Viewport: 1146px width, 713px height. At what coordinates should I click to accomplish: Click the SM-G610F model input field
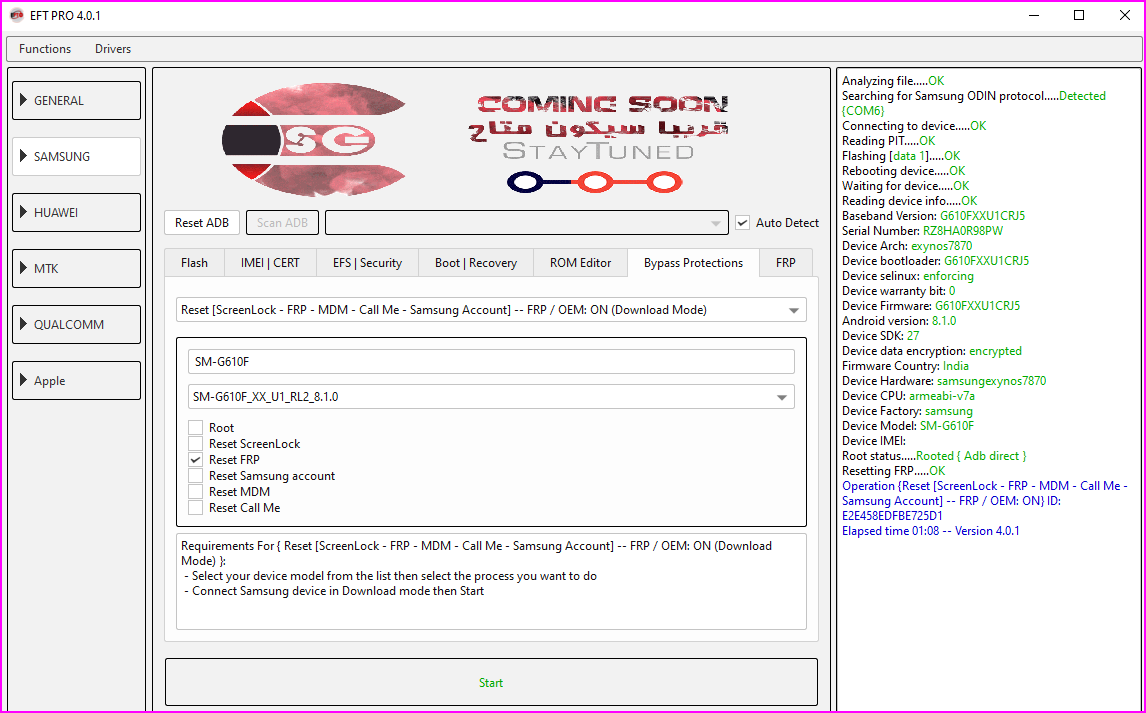[x=491, y=362]
